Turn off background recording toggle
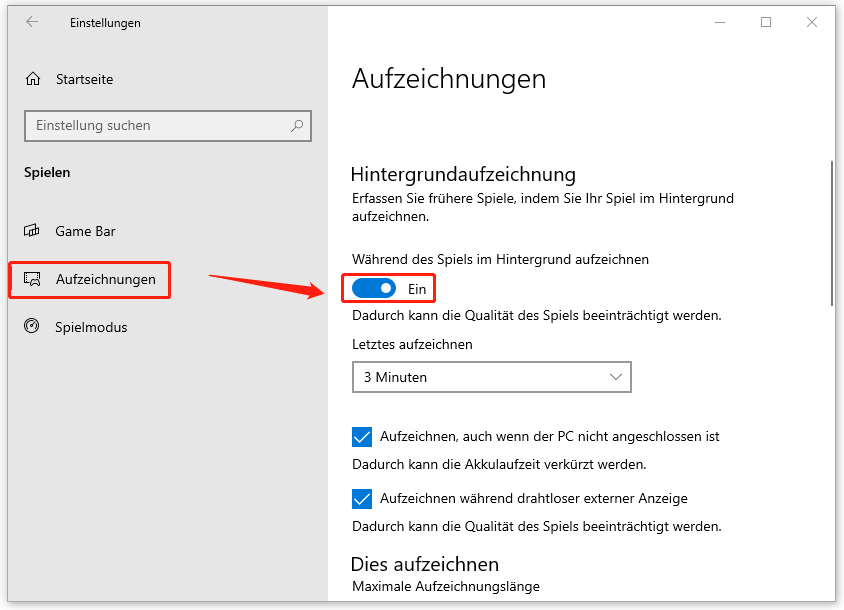The height and width of the screenshot is (610, 844). (x=374, y=289)
